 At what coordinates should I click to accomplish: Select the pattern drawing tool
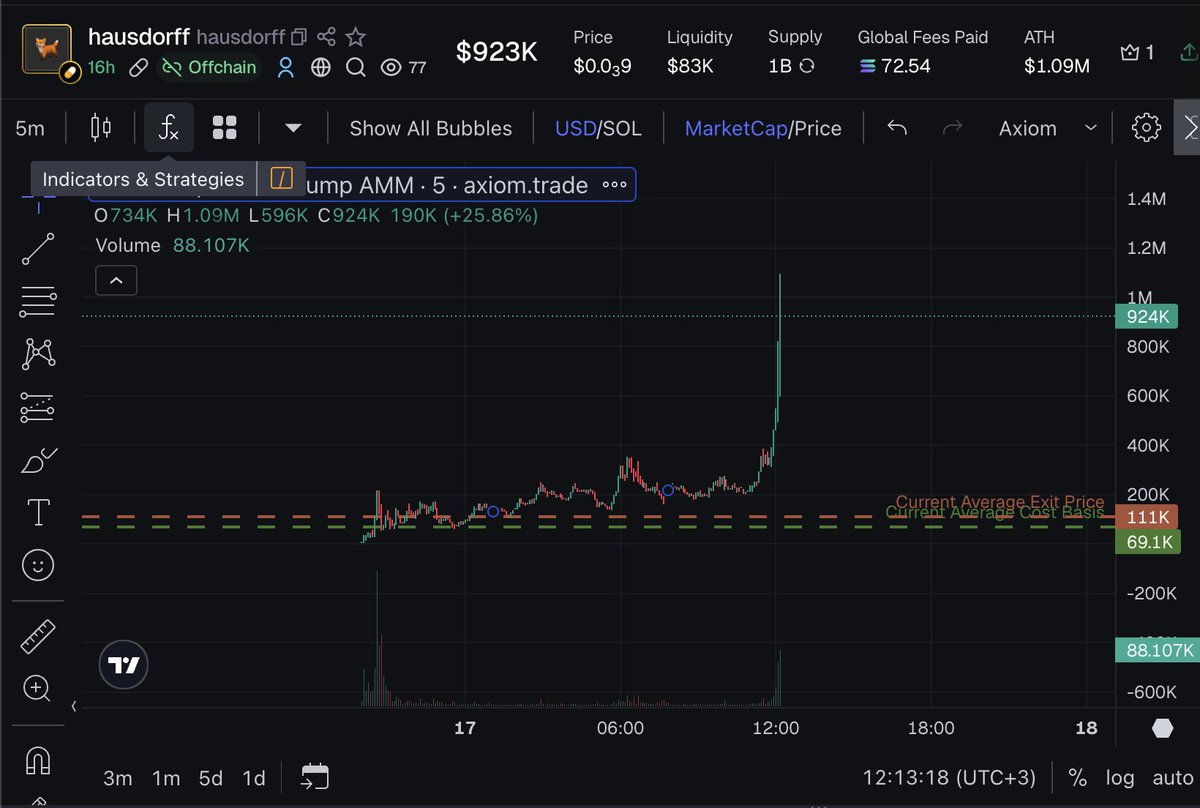point(38,353)
